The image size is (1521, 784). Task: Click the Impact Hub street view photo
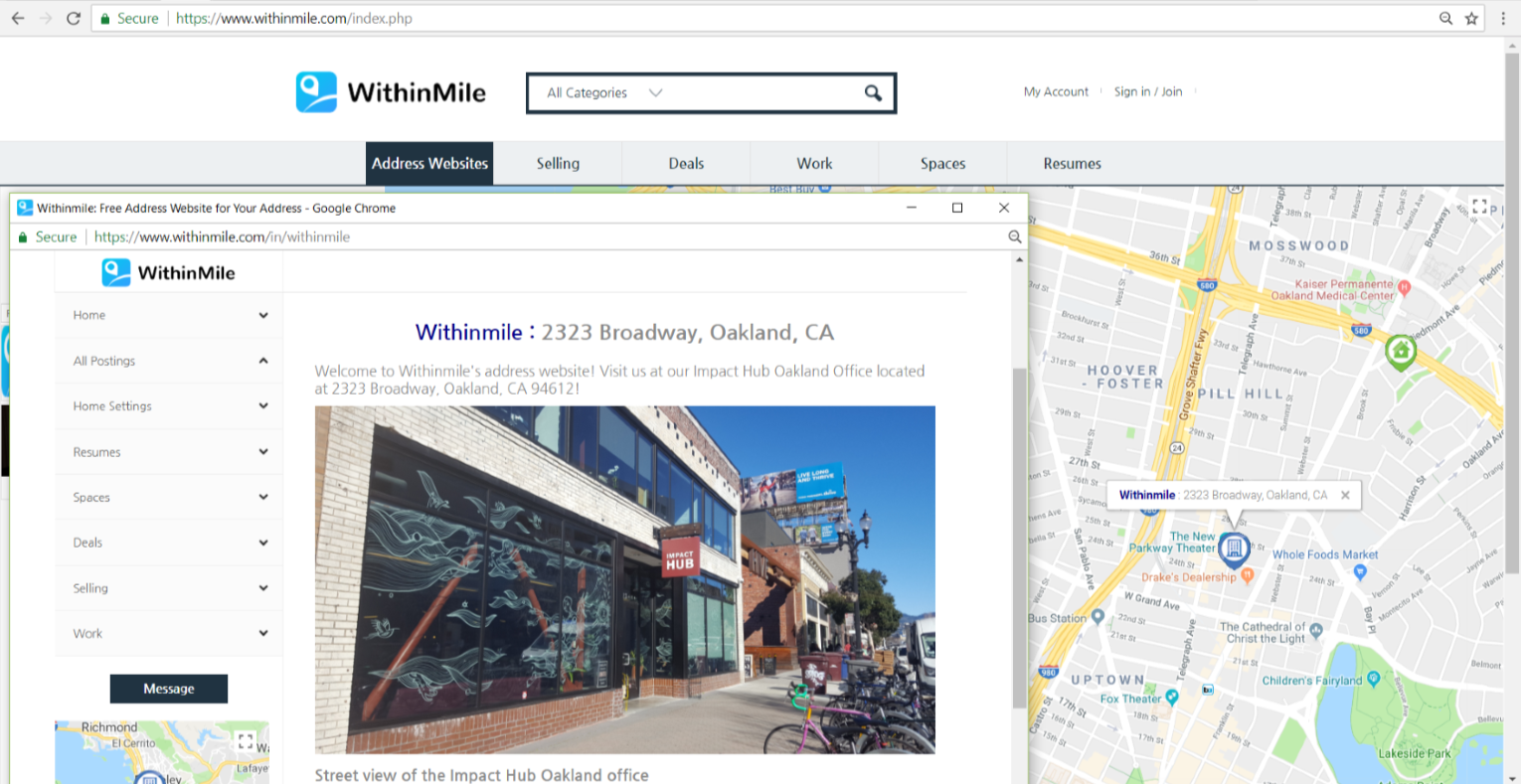pyautogui.click(x=625, y=579)
